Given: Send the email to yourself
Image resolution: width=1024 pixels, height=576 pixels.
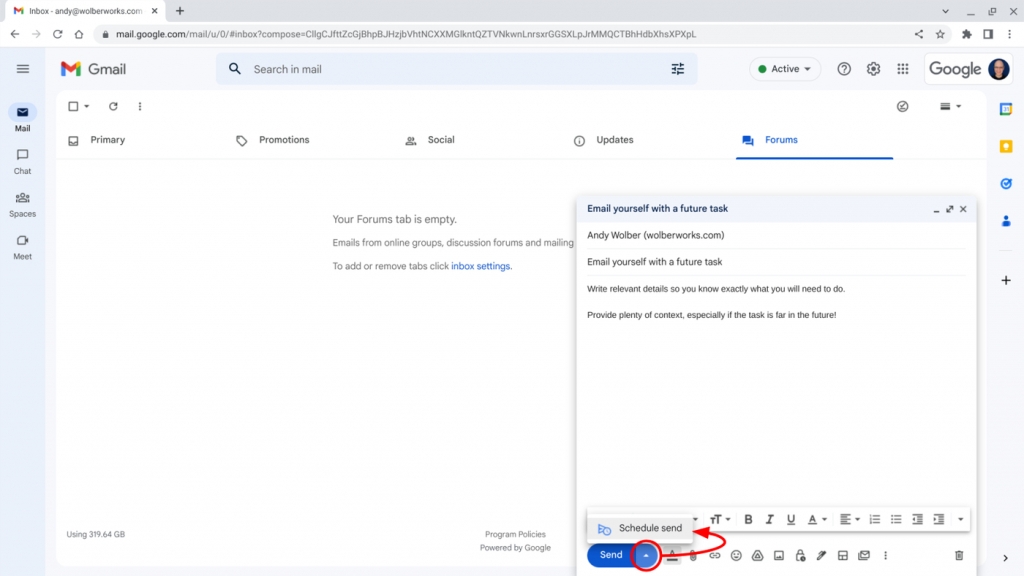Looking at the screenshot, I should 611,555.
